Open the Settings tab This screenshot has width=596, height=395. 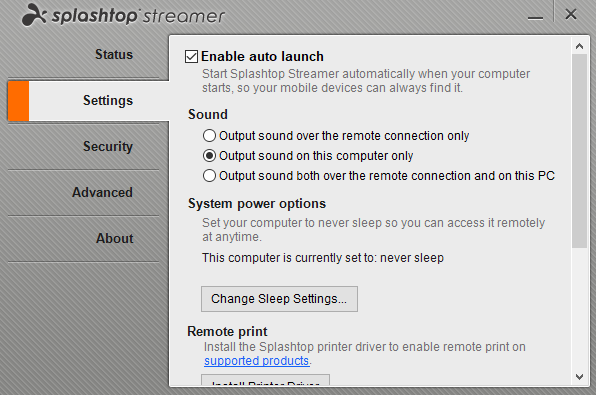tap(88, 101)
